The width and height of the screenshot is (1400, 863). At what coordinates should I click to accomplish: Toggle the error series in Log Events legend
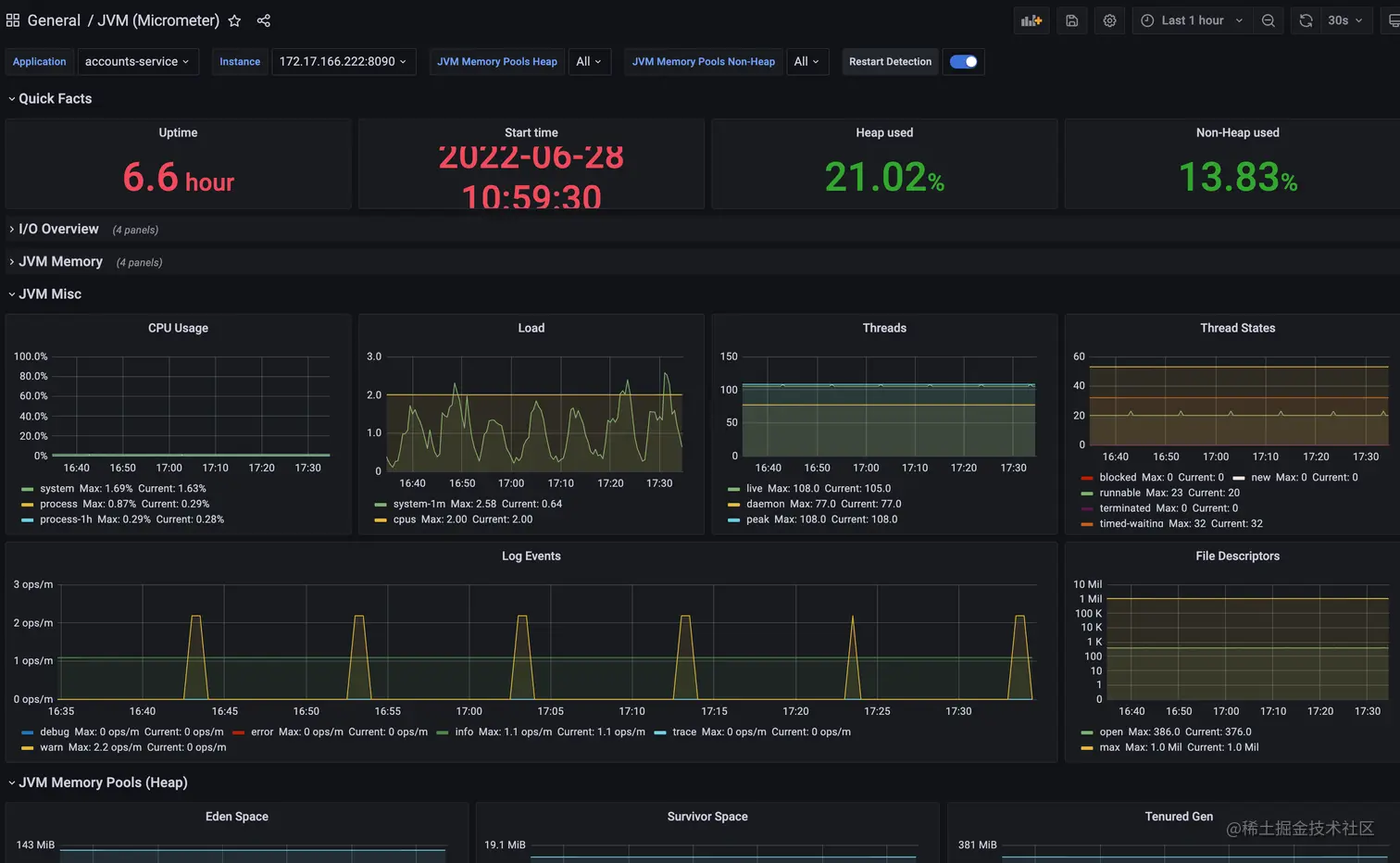coord(262,732)
